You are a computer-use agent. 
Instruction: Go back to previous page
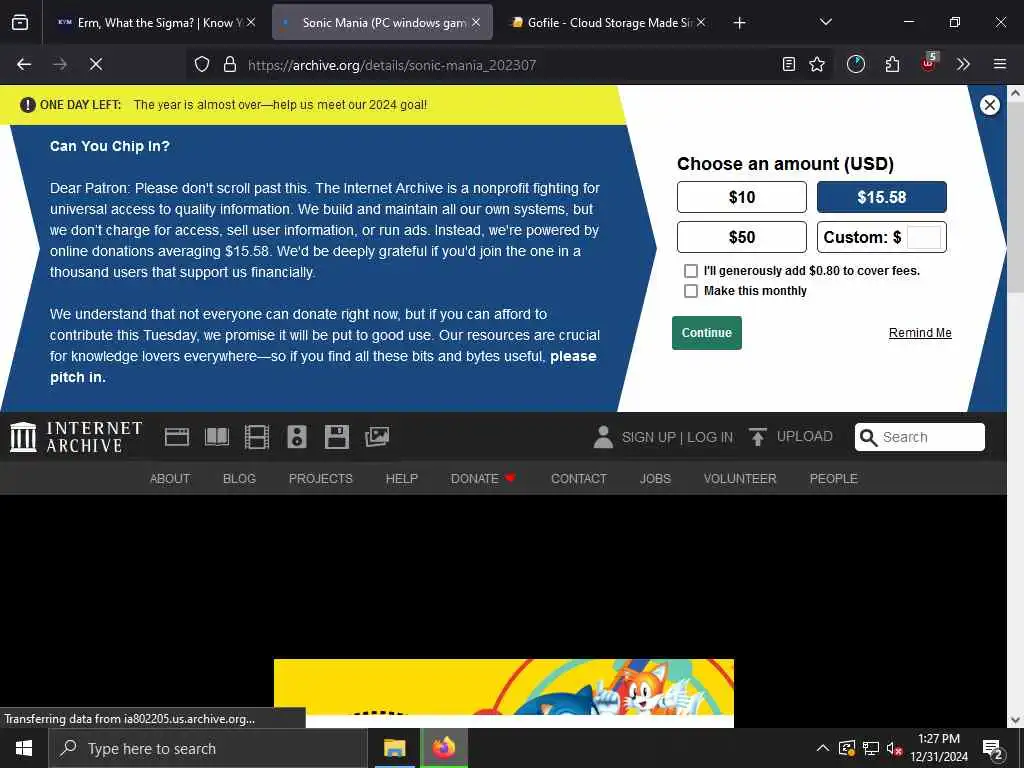[x=24, y=64]
